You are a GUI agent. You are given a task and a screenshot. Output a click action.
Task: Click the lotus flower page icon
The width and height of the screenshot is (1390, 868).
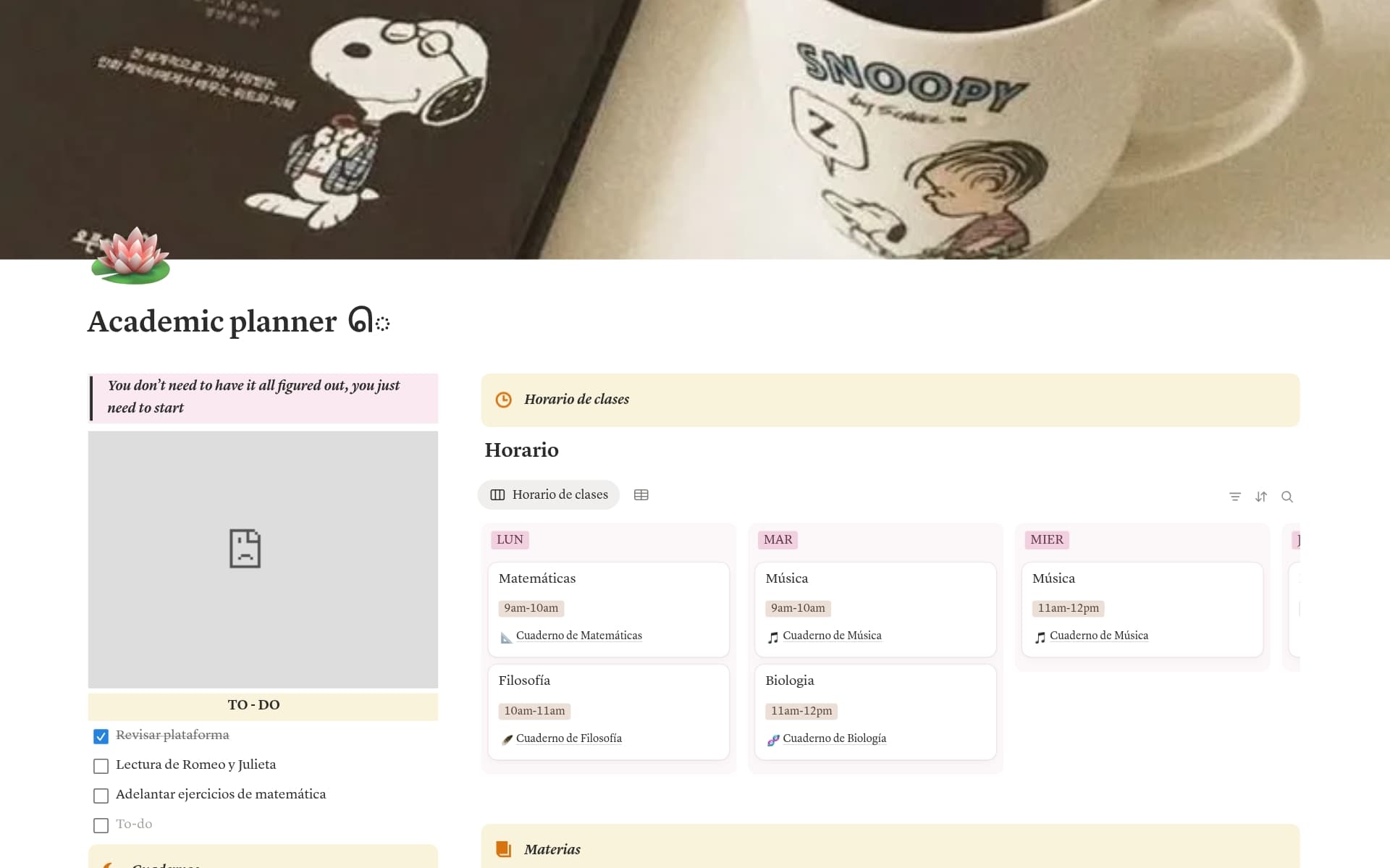(131, 255)
